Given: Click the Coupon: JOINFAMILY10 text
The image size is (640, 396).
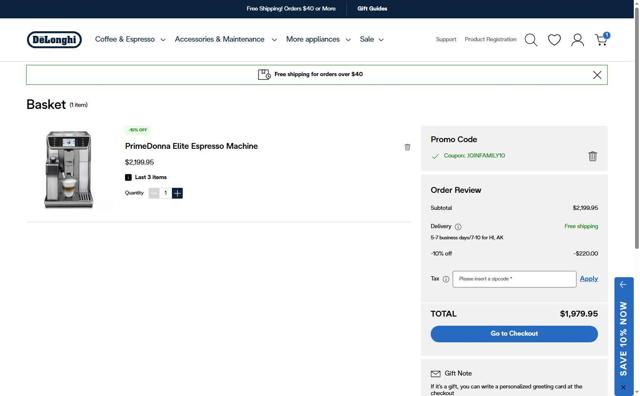Looking at the screenshot, I should pyautogui.click(x=474, y=156).
